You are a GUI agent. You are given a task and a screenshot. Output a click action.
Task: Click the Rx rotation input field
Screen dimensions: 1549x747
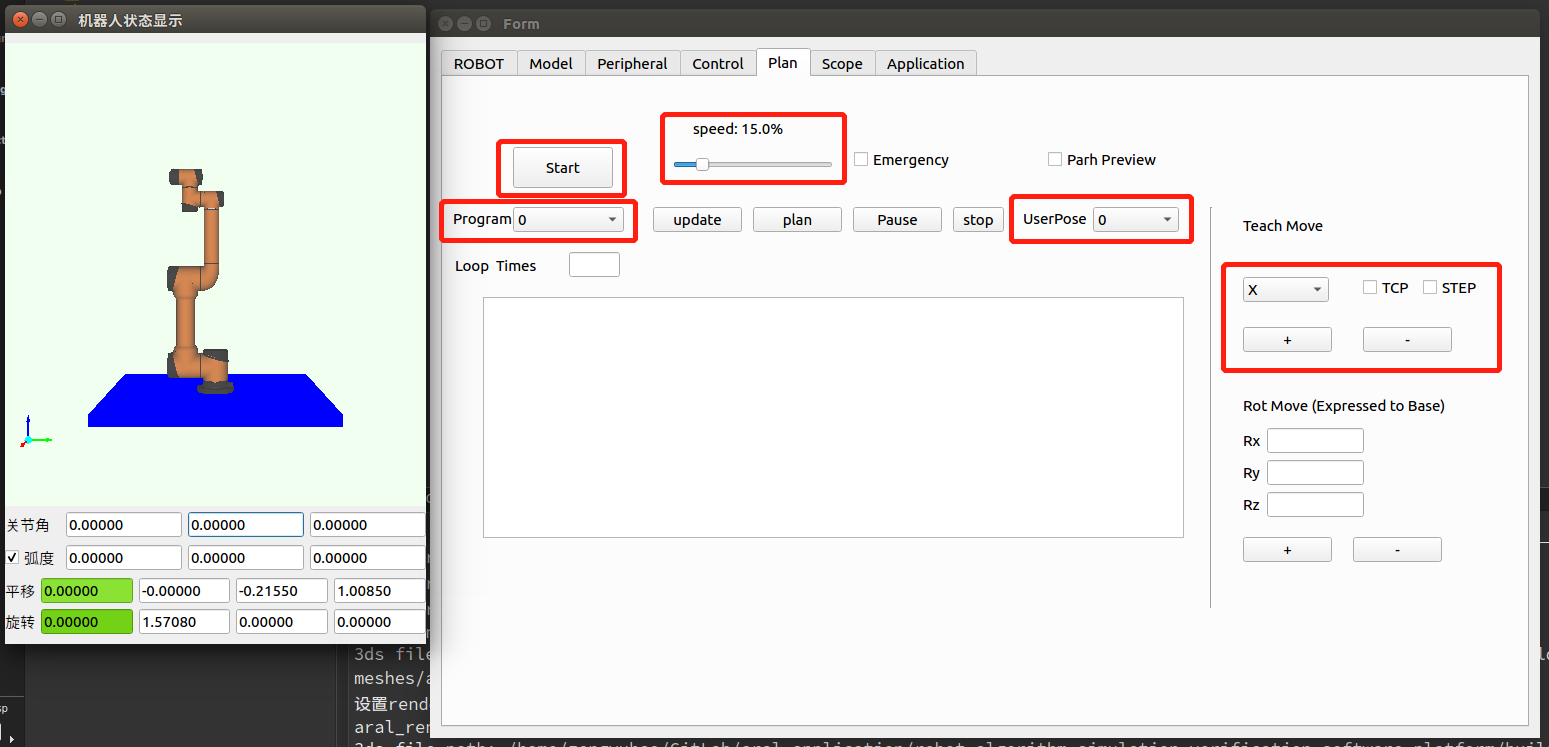point(1315,440)
